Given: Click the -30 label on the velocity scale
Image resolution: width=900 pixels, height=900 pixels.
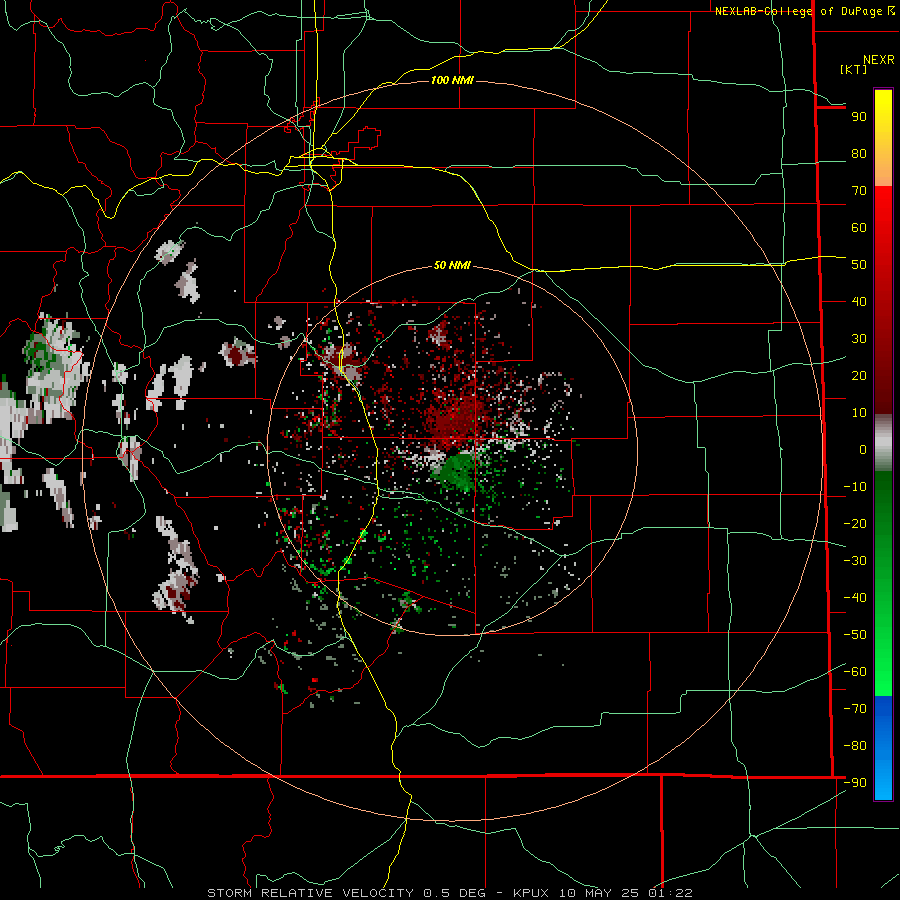Looking at the screenshot, I should [x=855, y=561].
